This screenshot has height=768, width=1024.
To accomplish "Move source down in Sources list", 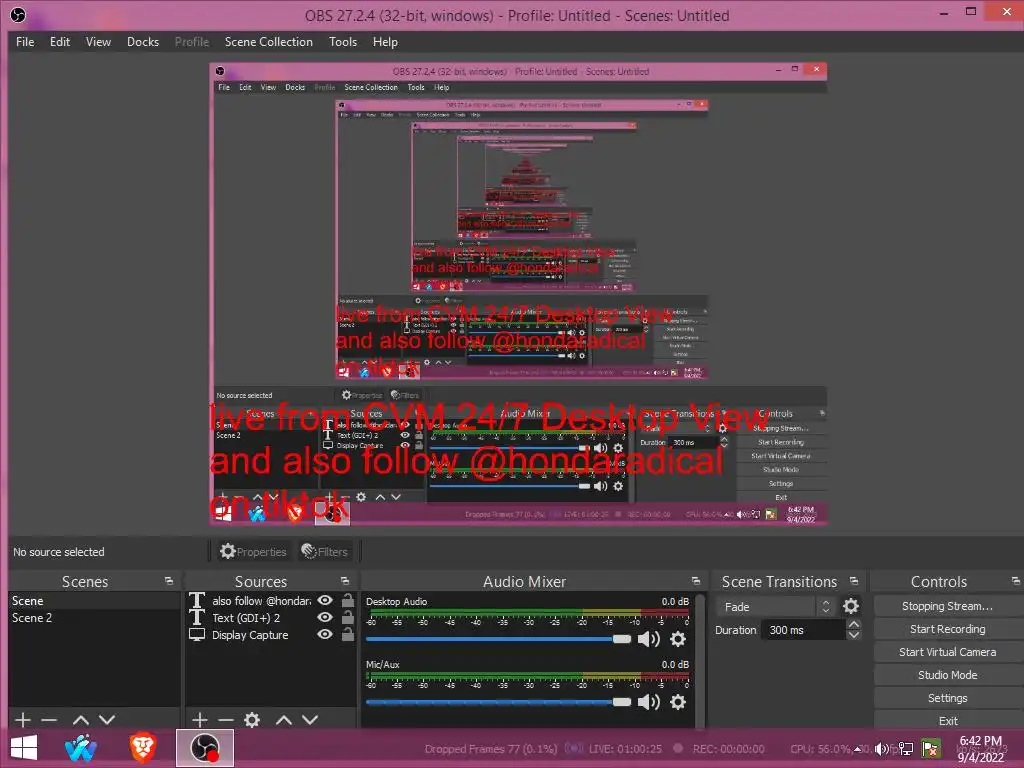I will (310, 720).
